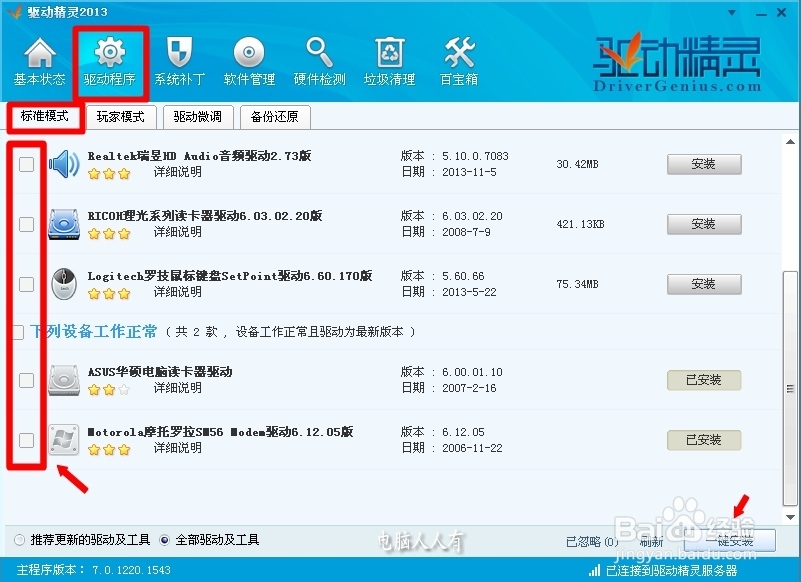
Task: Click the Realtek瑞昱HD Audio driver name
Action: pos(199,156)
